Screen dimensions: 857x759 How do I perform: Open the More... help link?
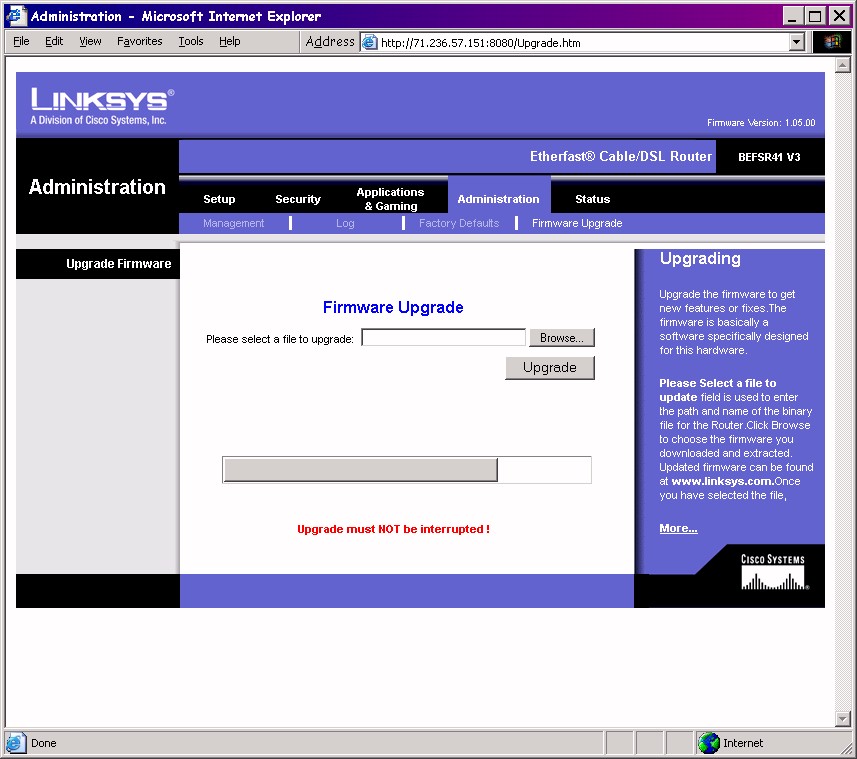(x=678, y=528)
